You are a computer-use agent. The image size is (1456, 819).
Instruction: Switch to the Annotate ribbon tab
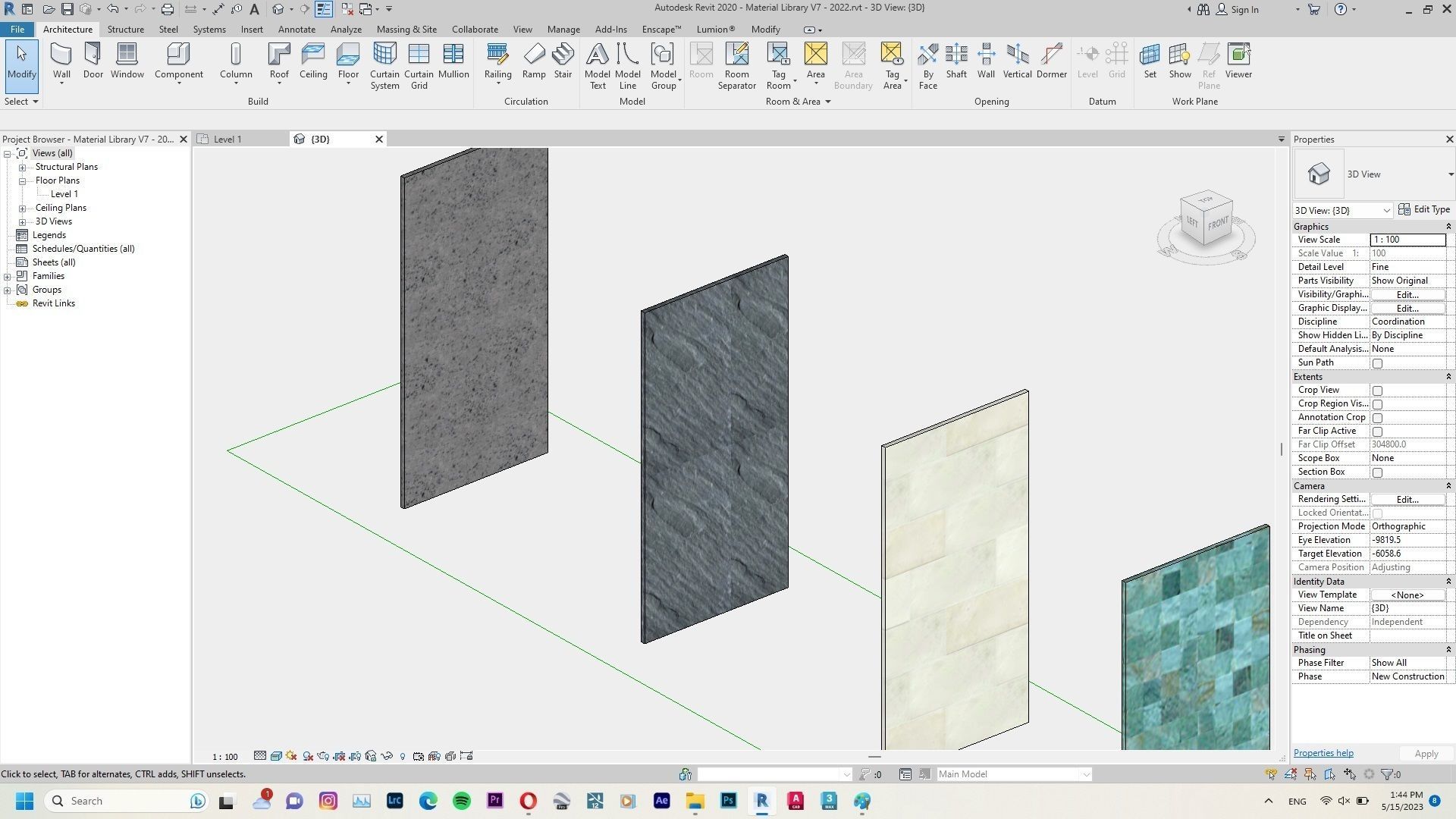coord(296,29)
